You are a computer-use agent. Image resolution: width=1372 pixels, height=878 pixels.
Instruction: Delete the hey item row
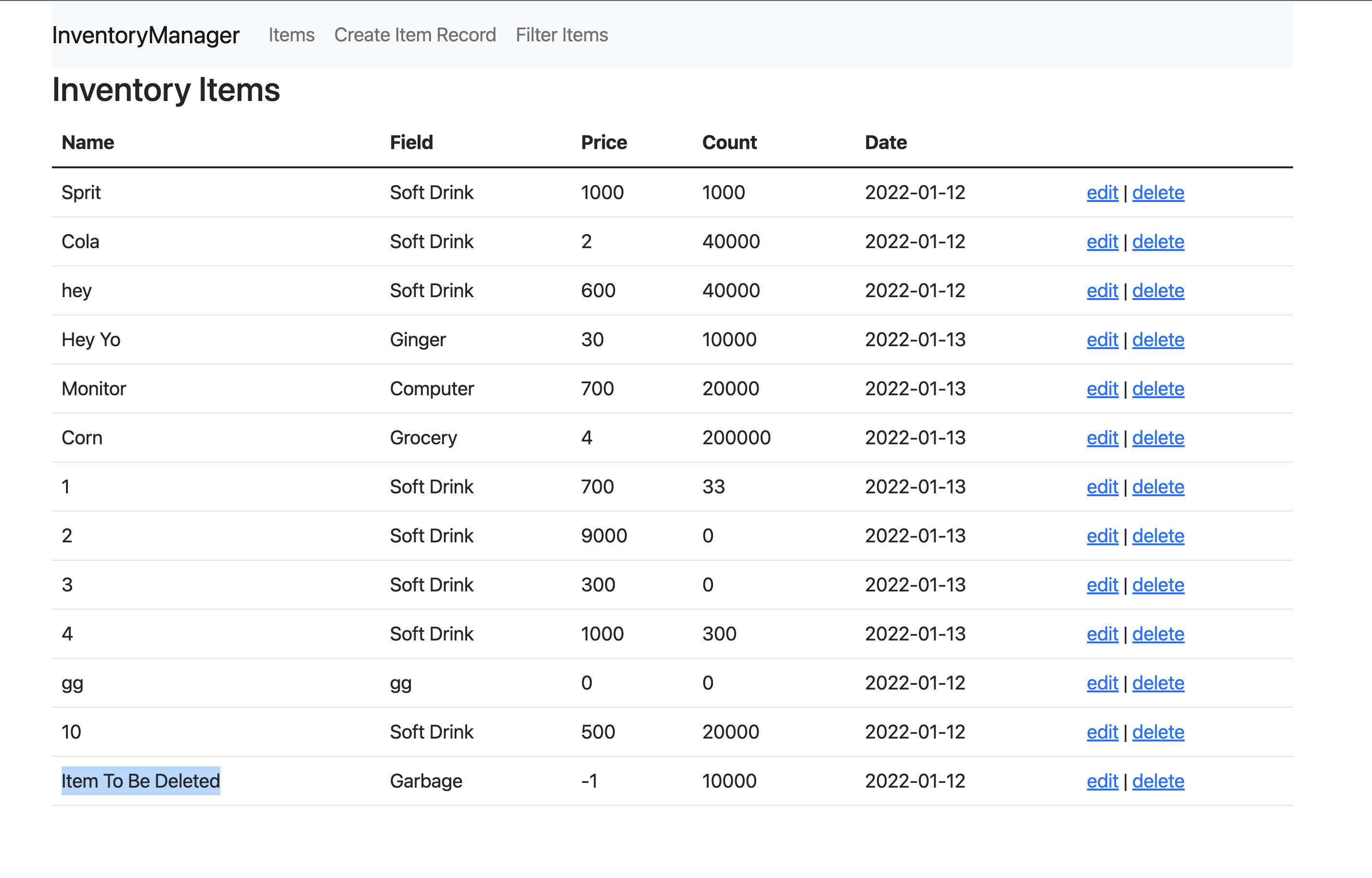1157,291
